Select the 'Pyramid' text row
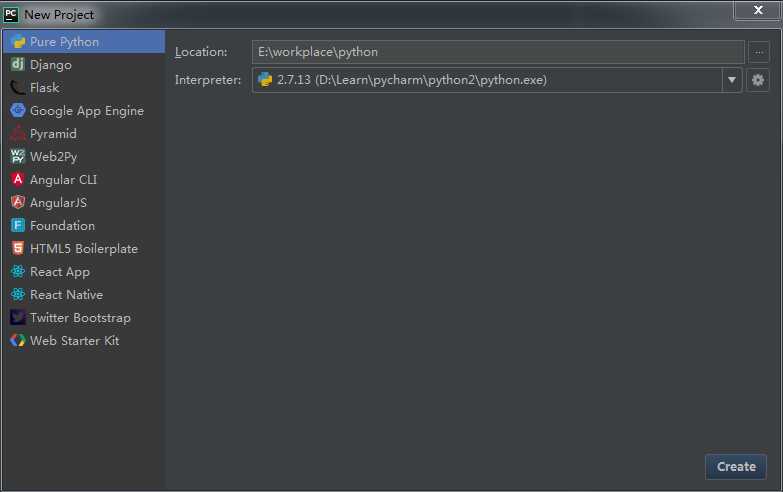Viewport: 783px width, 492px height. [x=53, y=134]
